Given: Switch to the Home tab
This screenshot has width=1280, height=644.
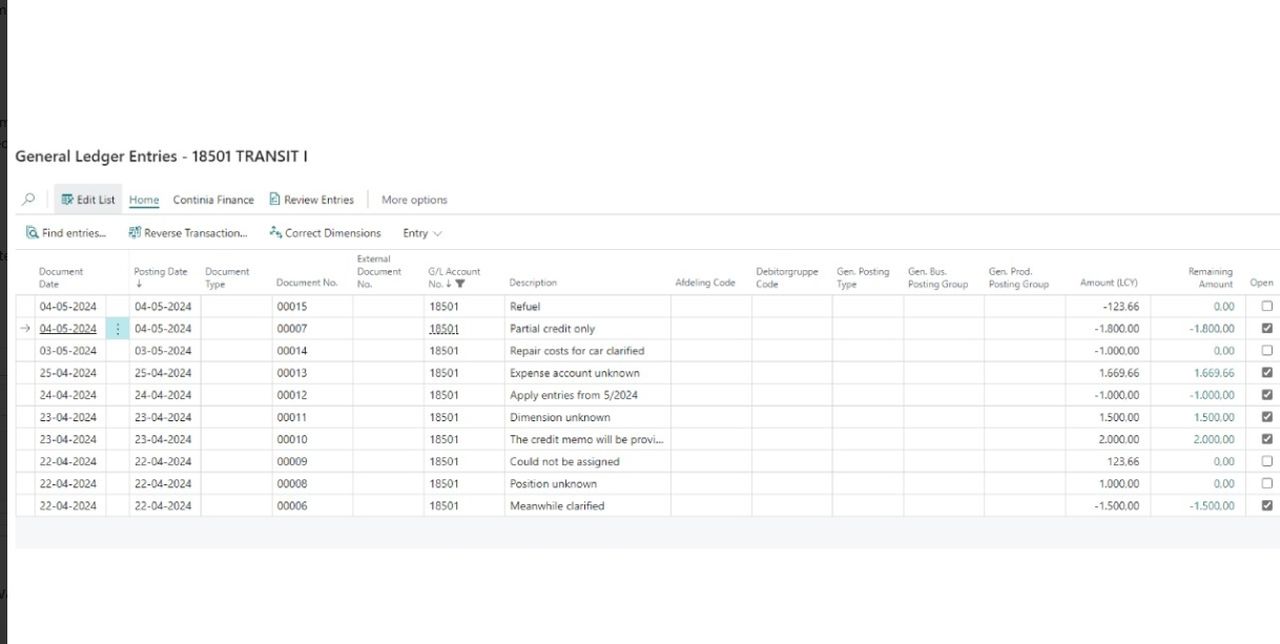Looking at the screenshot, I should tap(144, 200).
